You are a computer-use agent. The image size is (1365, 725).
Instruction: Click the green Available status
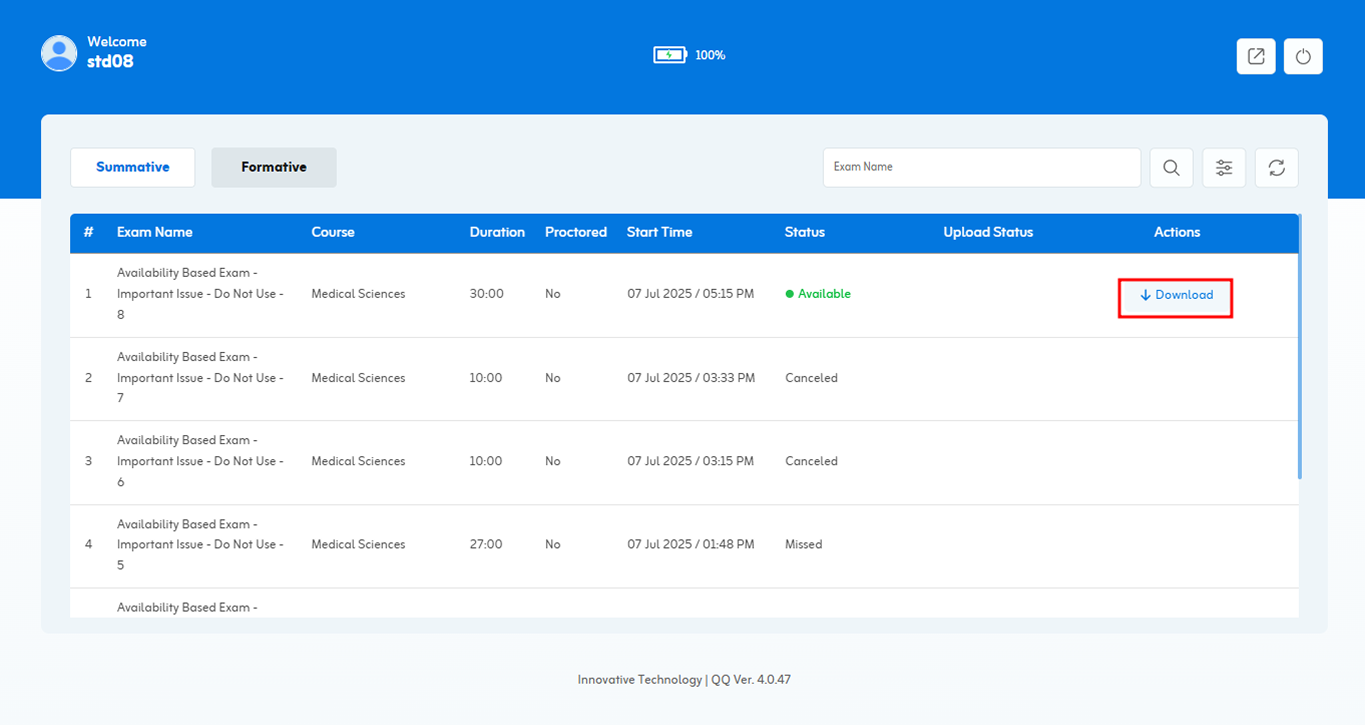coord(818,294)
